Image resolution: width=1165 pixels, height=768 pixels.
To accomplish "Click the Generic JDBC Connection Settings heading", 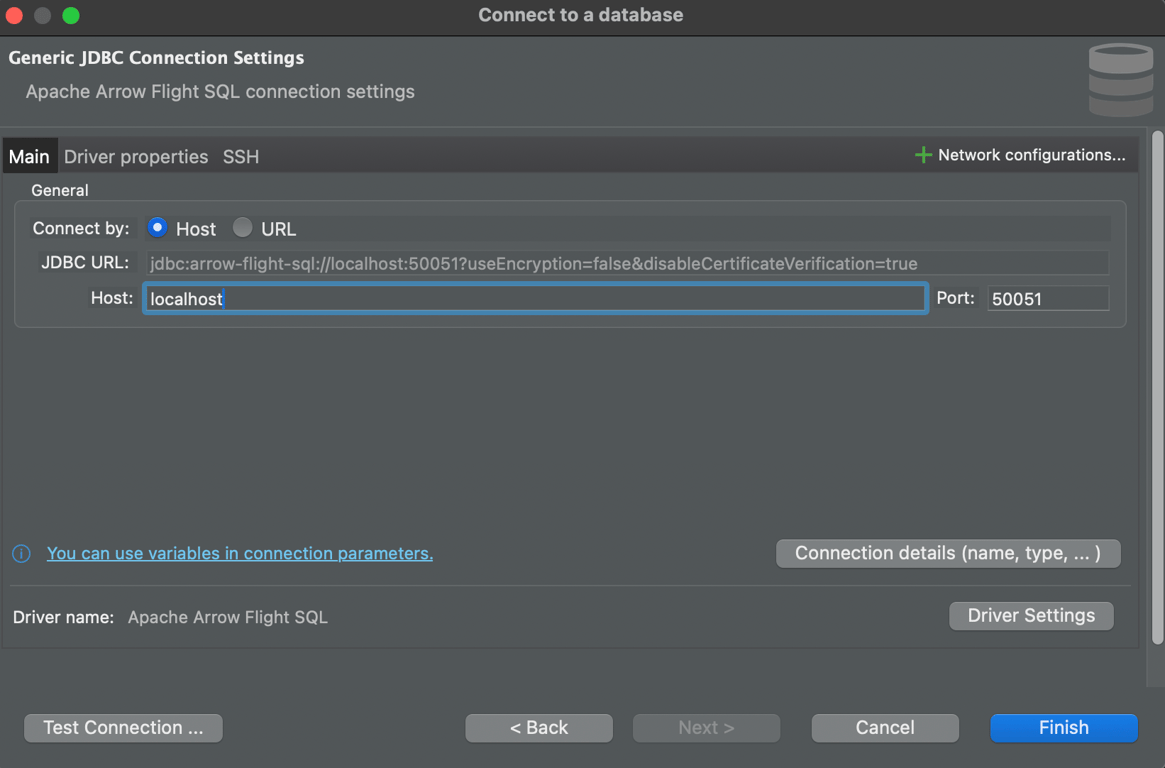I will pos(156,58).
